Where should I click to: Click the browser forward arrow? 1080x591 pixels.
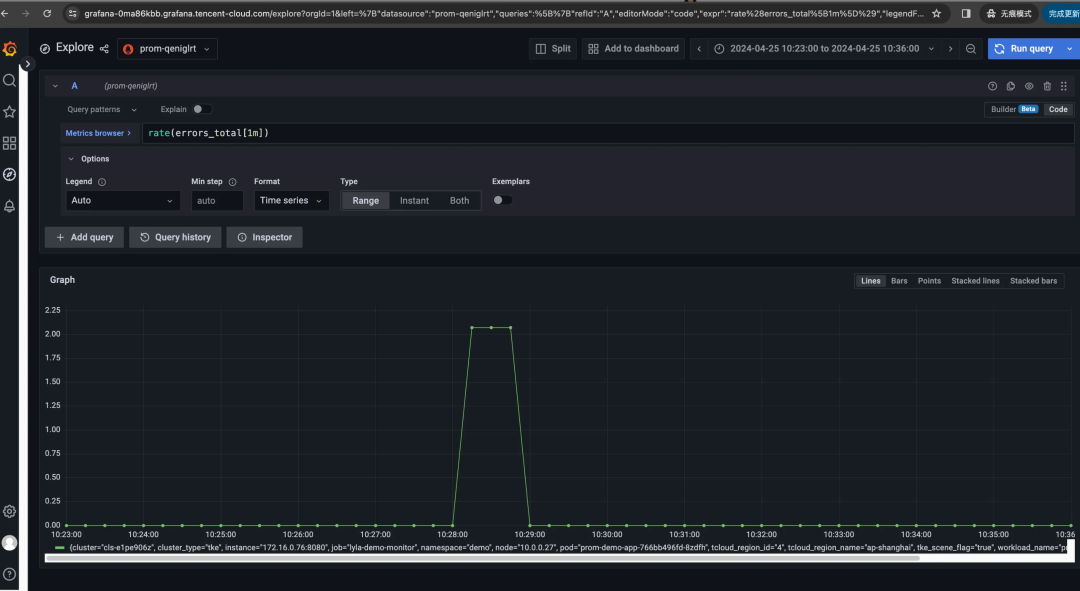click(x=25, y=13)
